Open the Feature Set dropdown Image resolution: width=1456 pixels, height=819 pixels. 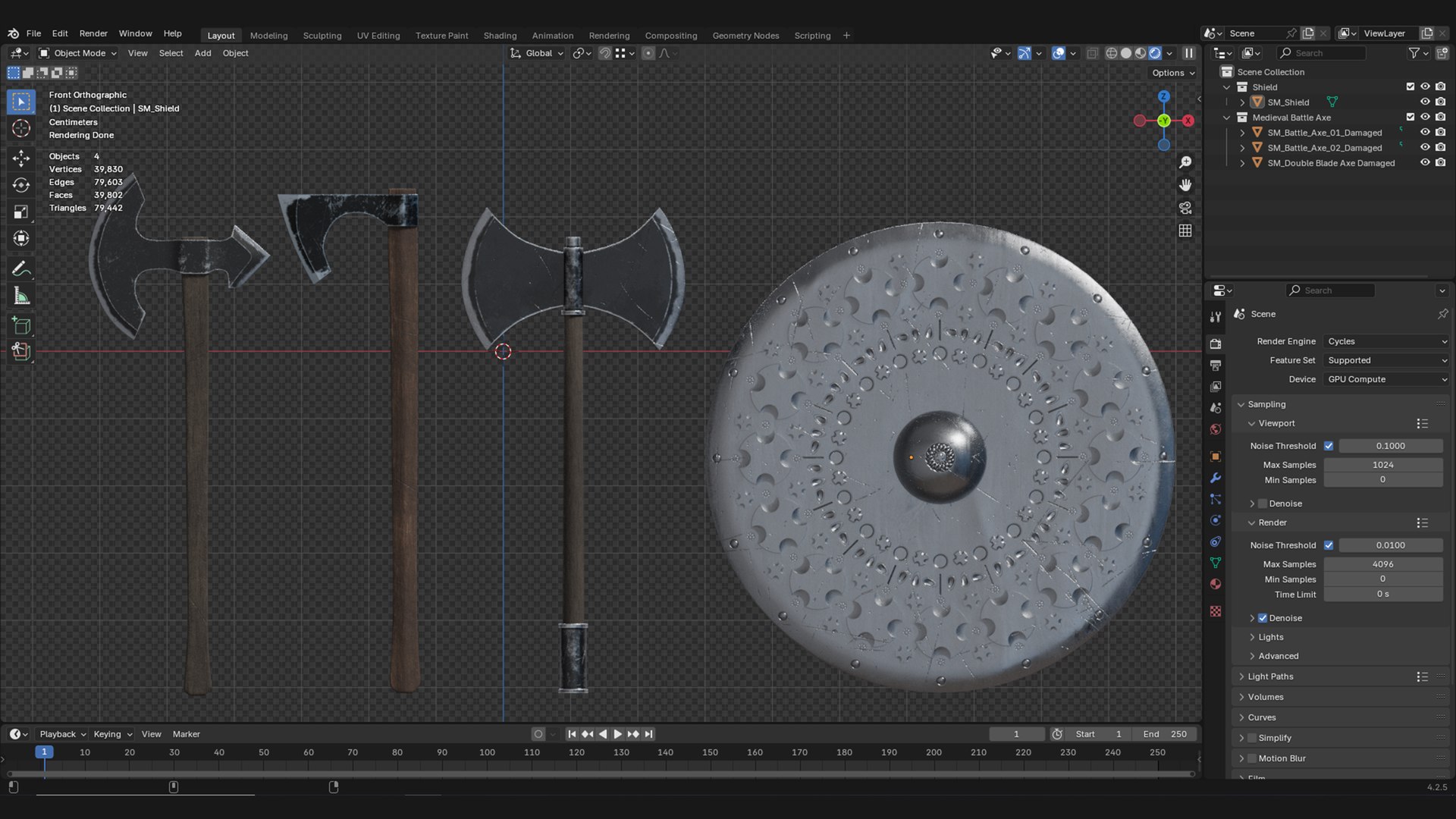[1386, 360]
